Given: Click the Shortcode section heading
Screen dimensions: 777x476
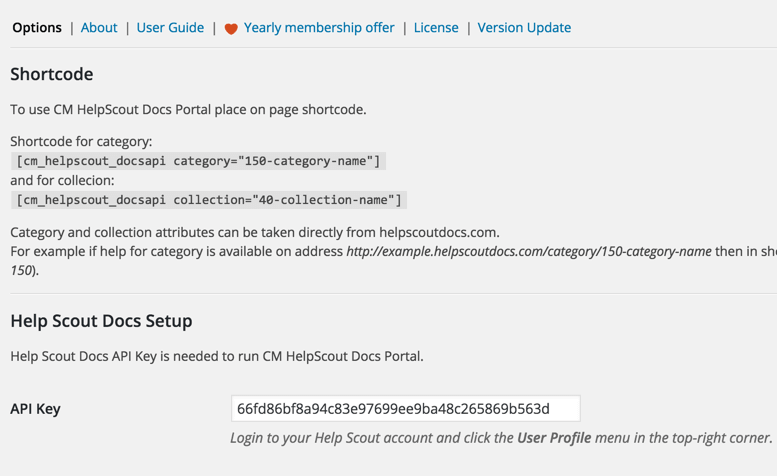Looking at the screenshot, I should click(52, 75).
